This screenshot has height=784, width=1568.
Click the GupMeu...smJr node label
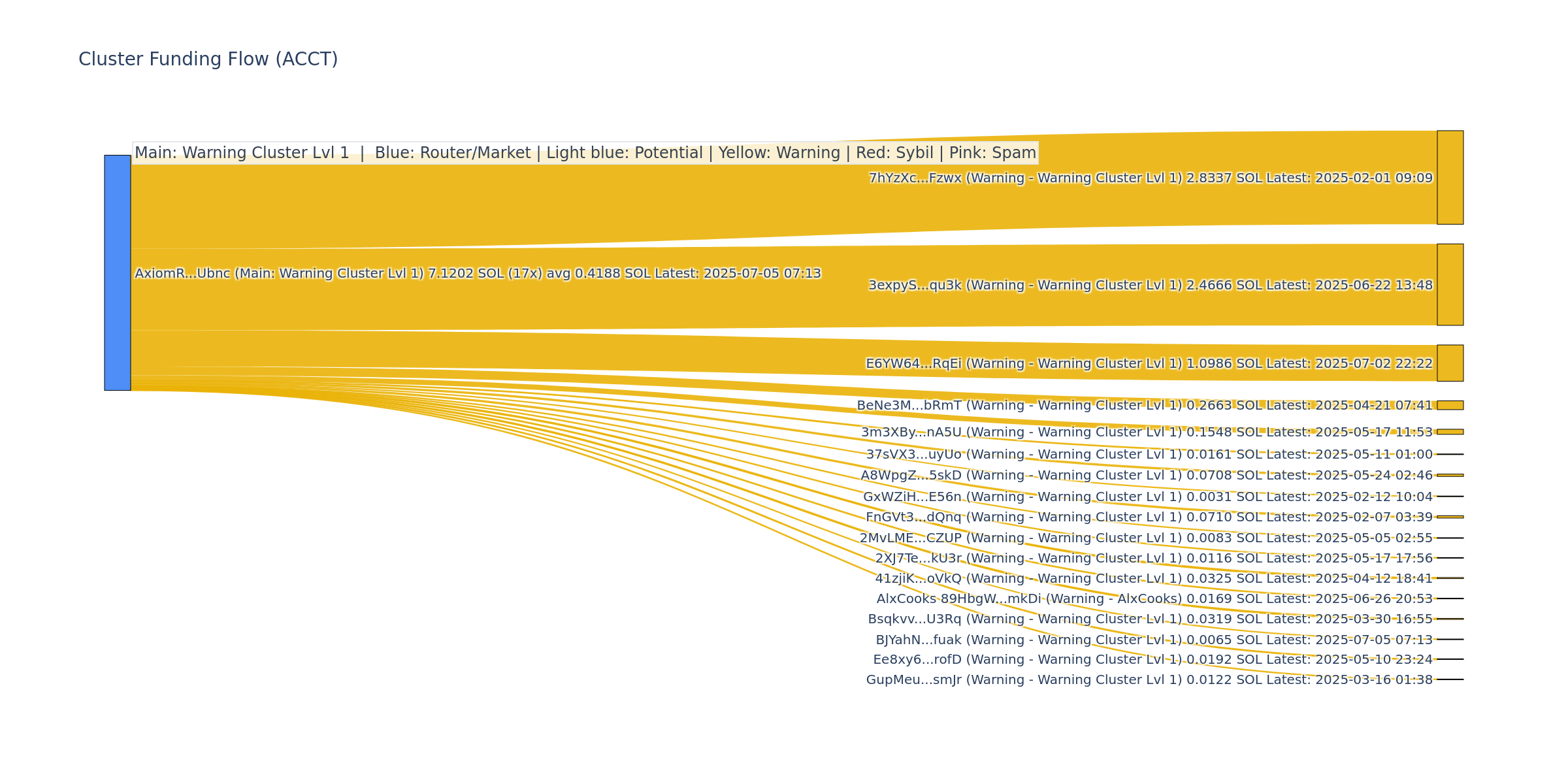point(1149,679)
